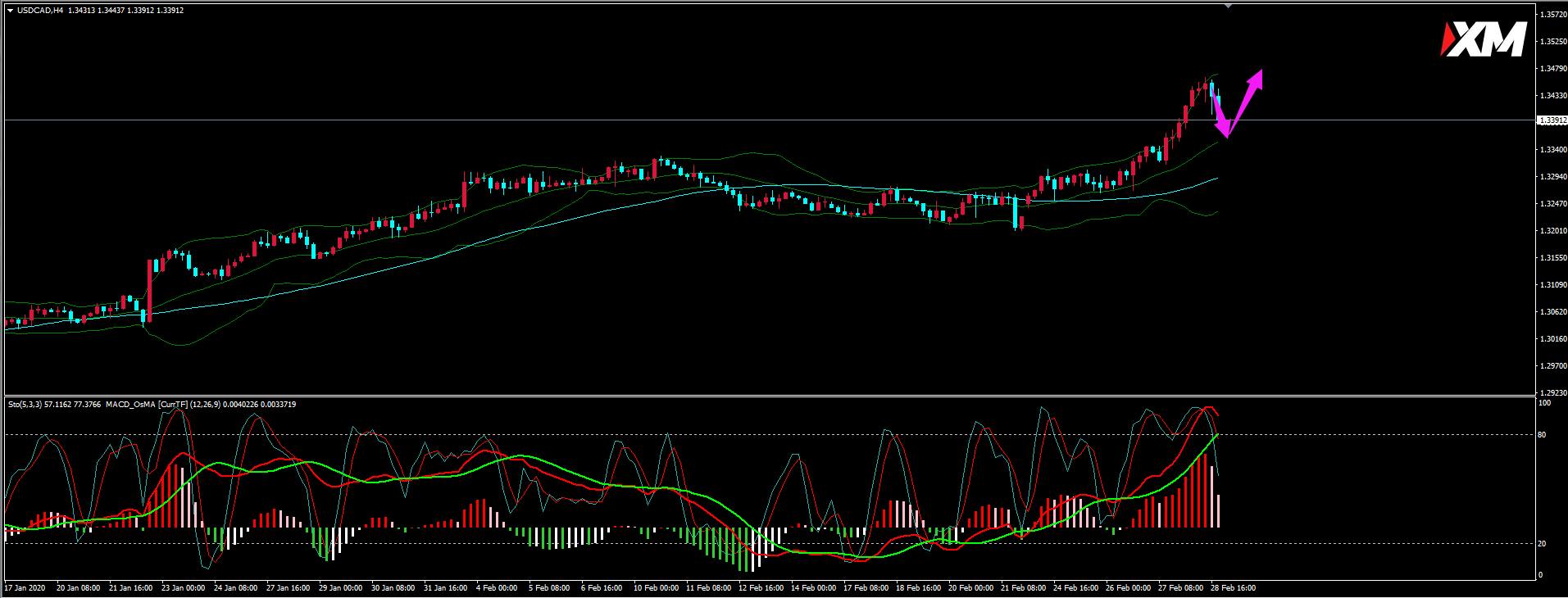Click the 20 level on stochastic scale

point(1543,544)
